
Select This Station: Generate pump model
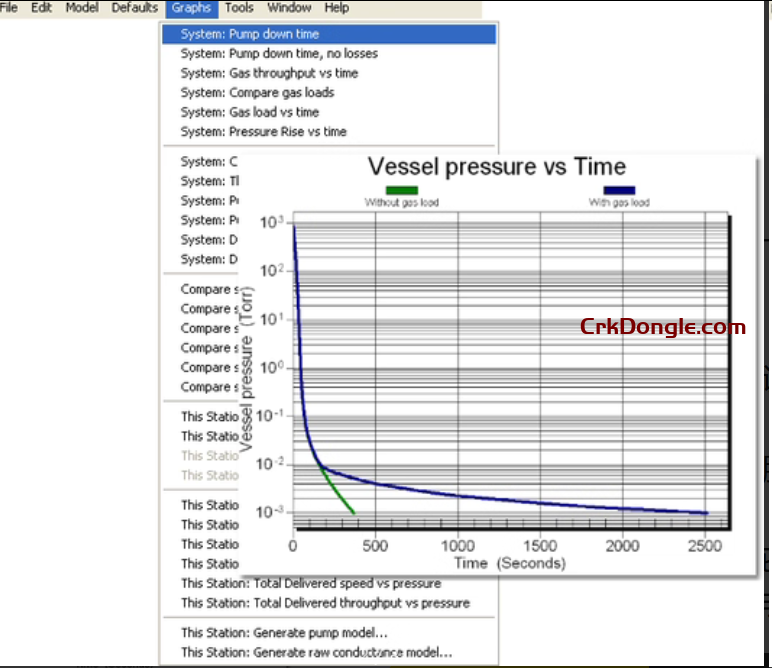click(x=284, y=633)
